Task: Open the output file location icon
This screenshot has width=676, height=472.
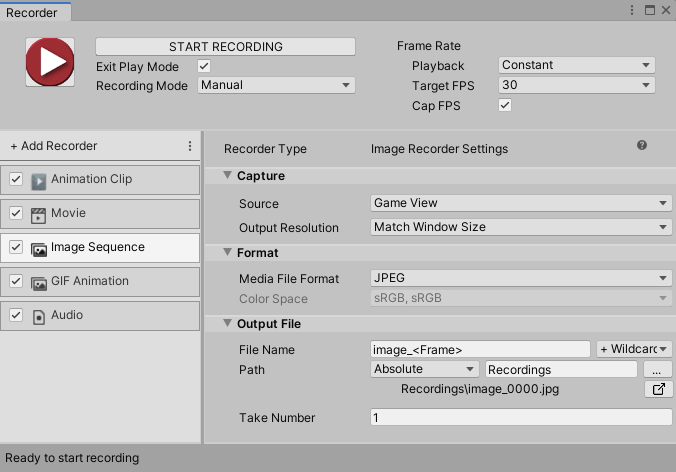Action: (658, 389)
